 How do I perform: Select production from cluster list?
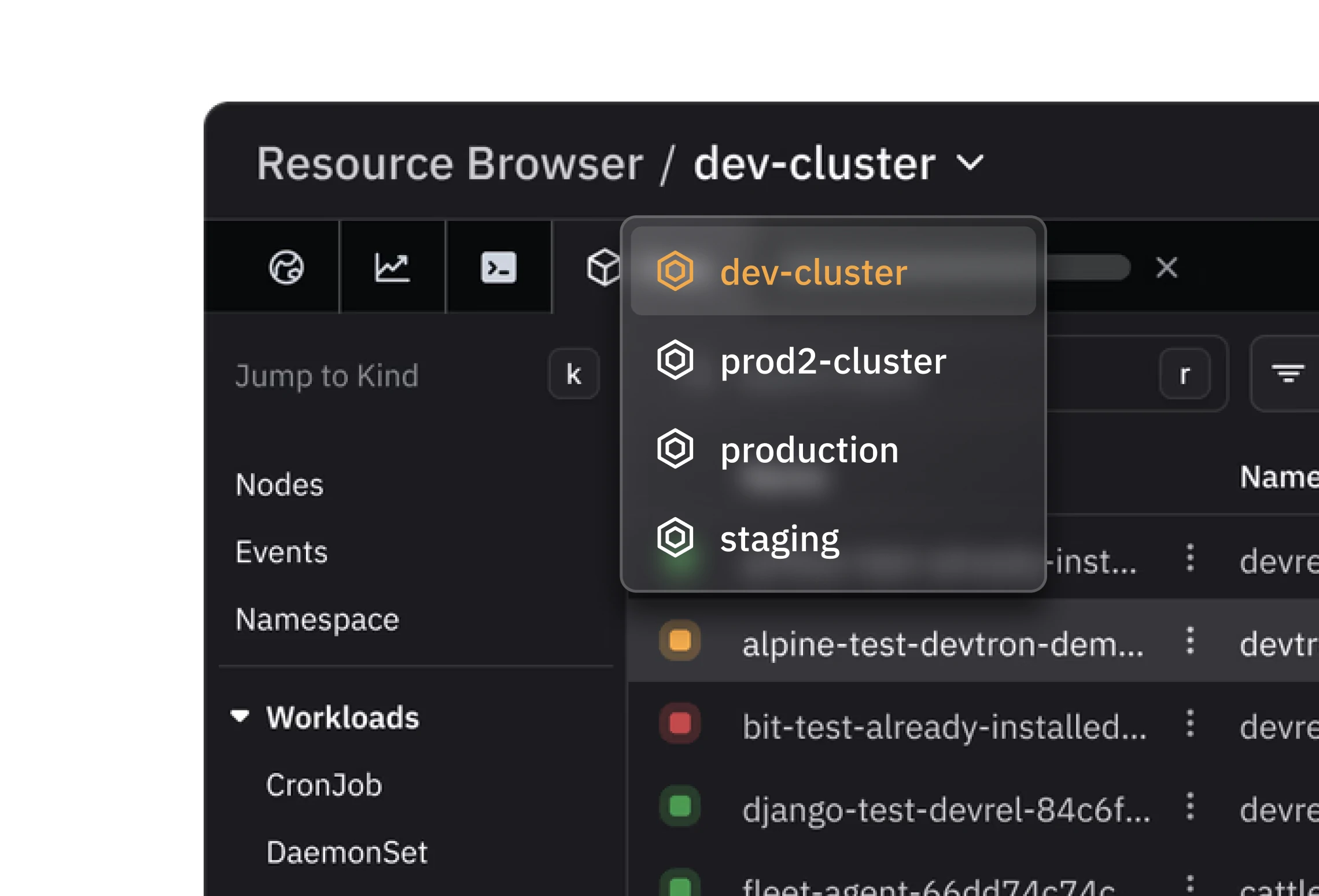(x=809, y=450)
